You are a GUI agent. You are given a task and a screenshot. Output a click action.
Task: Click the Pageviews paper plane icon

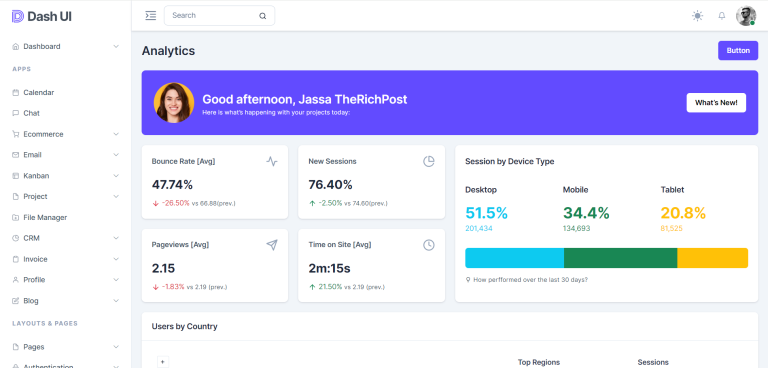[x=272, y=245]
